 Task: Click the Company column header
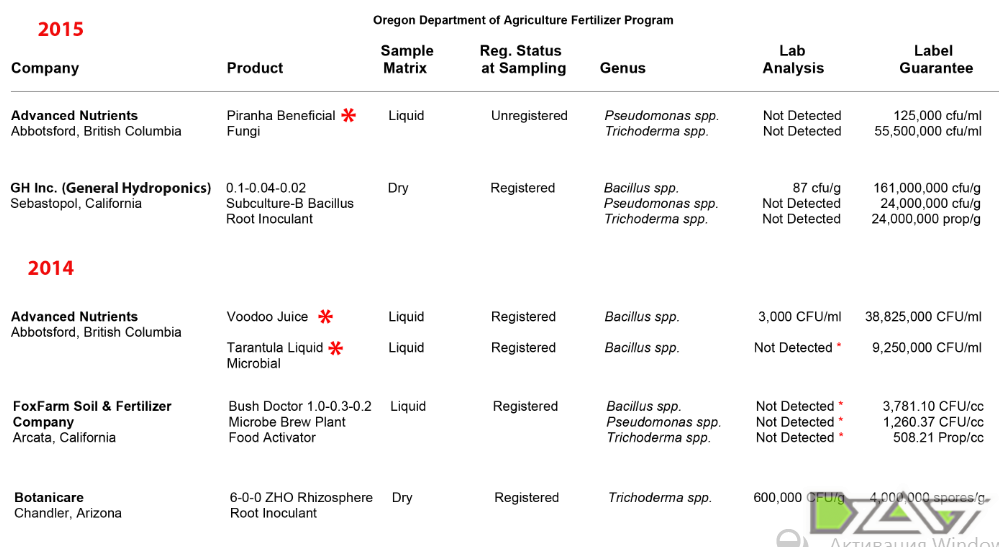[45, 68]
